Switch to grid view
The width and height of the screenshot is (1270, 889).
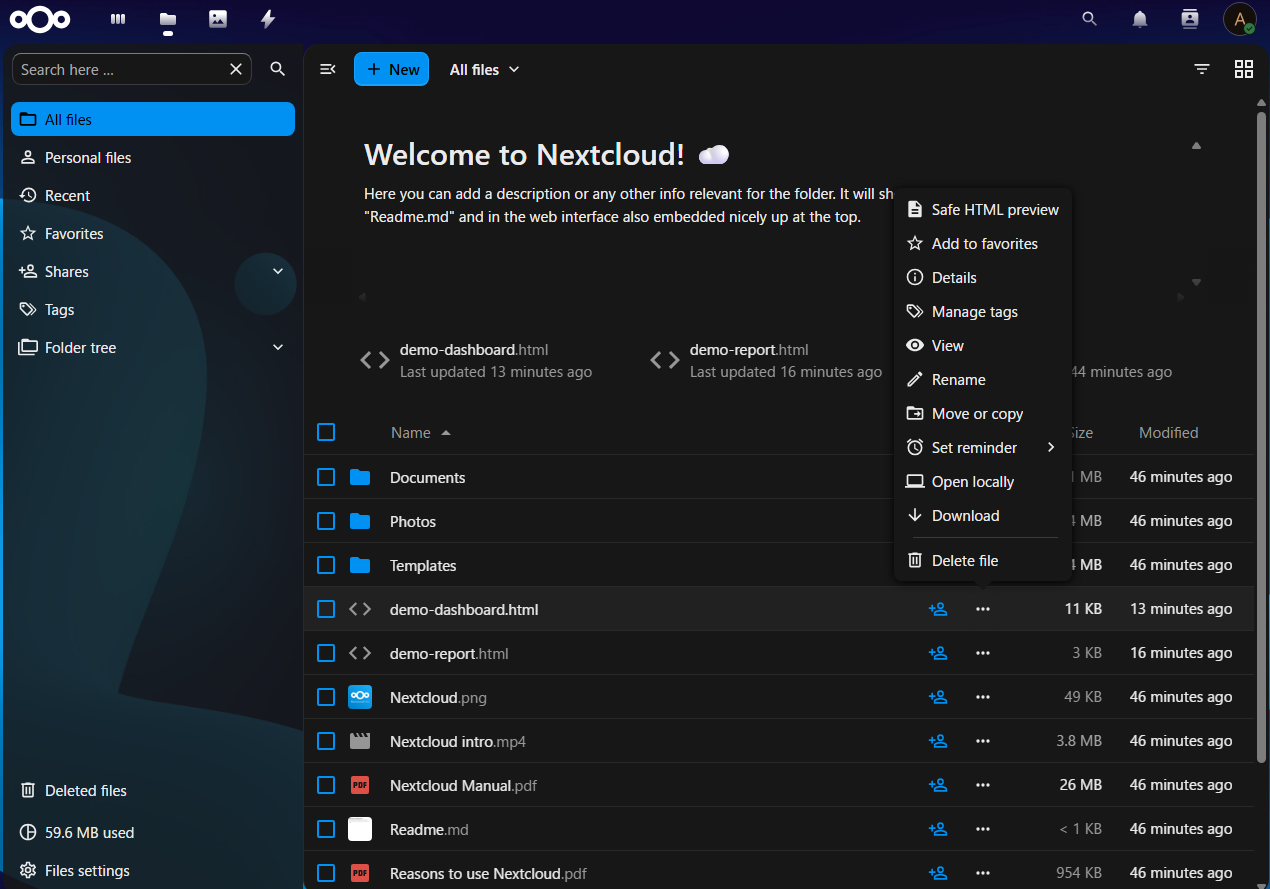[x=1244, y=69]
